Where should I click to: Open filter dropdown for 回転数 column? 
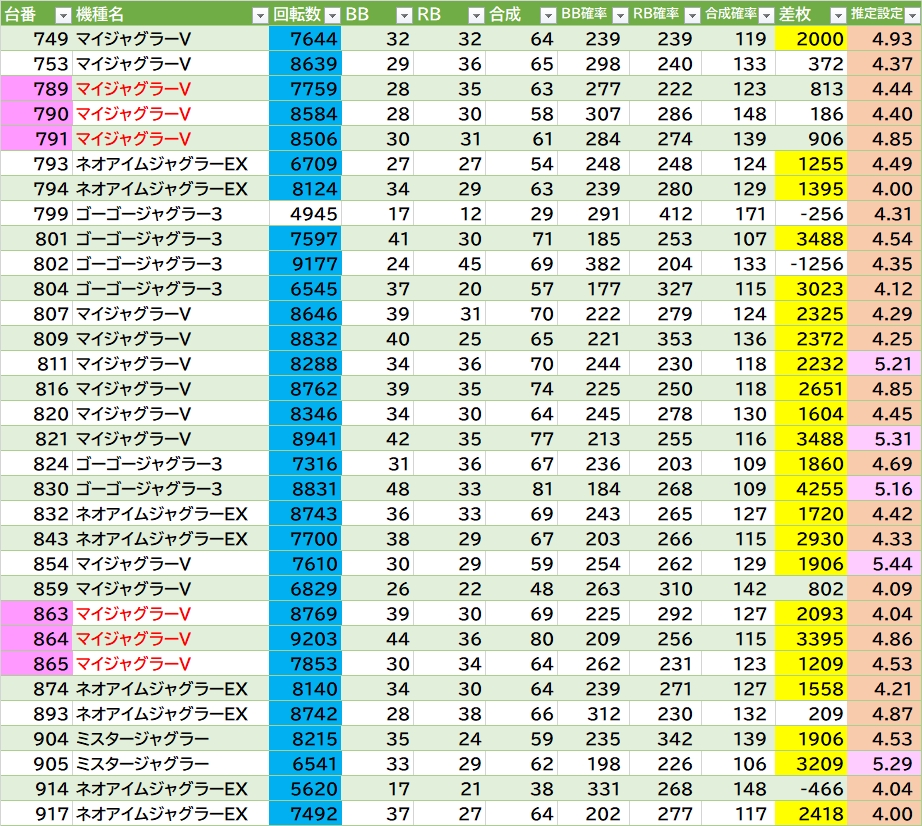tap(333, 16)
